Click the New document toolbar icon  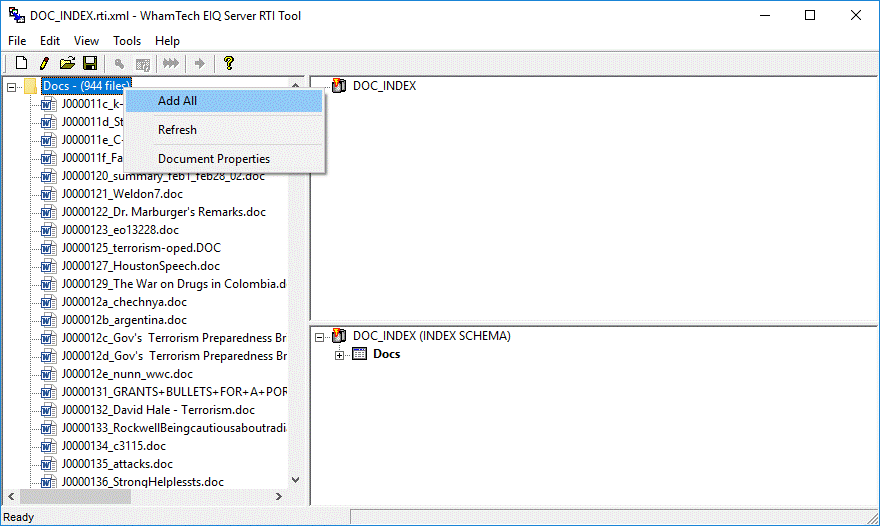(21, 63)
